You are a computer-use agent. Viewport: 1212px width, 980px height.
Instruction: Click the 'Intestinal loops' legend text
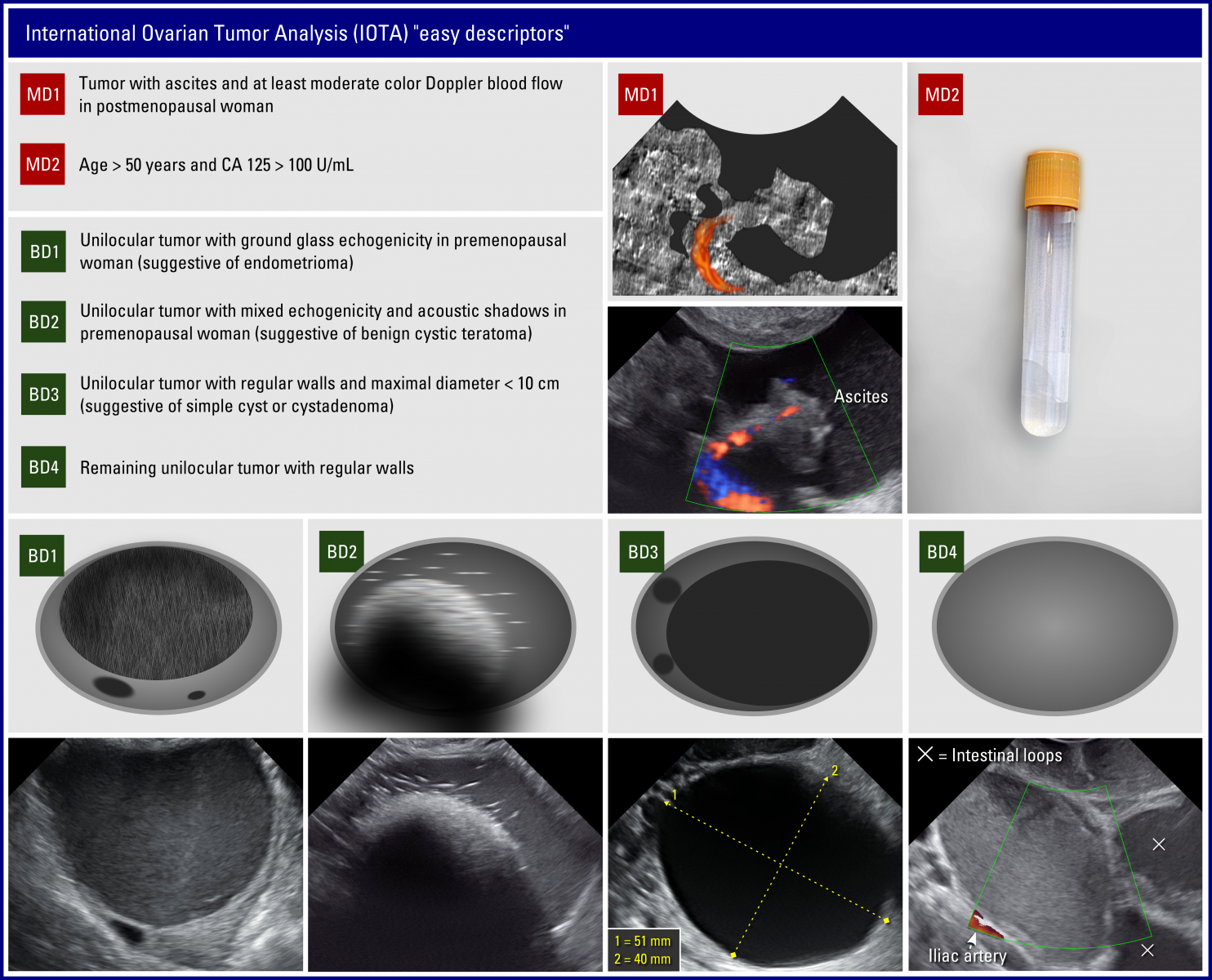coord(1005,755)
